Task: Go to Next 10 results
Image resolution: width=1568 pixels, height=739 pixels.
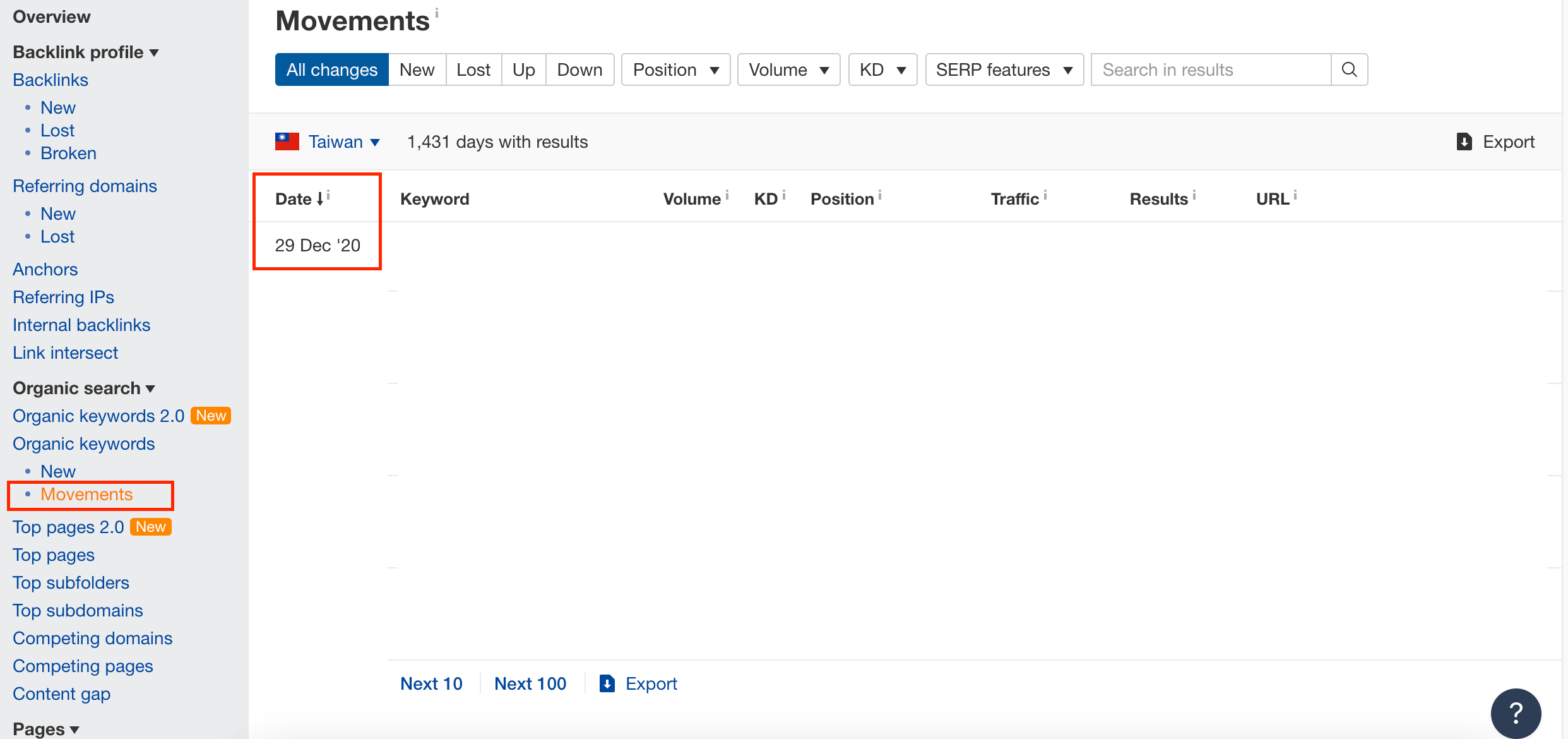Action: coord(431,683)
